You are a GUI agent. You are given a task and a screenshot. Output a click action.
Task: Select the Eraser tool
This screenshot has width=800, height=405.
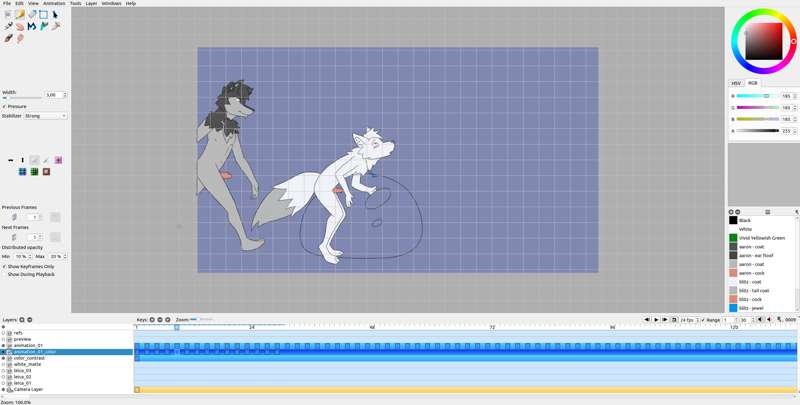pyautogui.click(x=20, y=27)
